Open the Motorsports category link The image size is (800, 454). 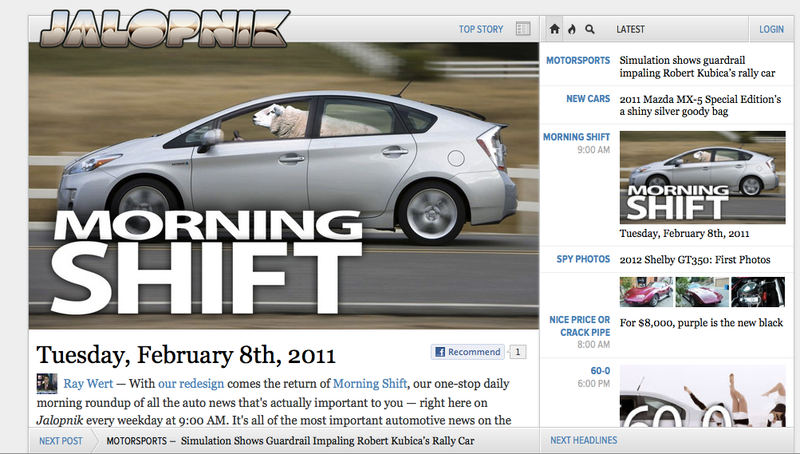pos(578,60)
